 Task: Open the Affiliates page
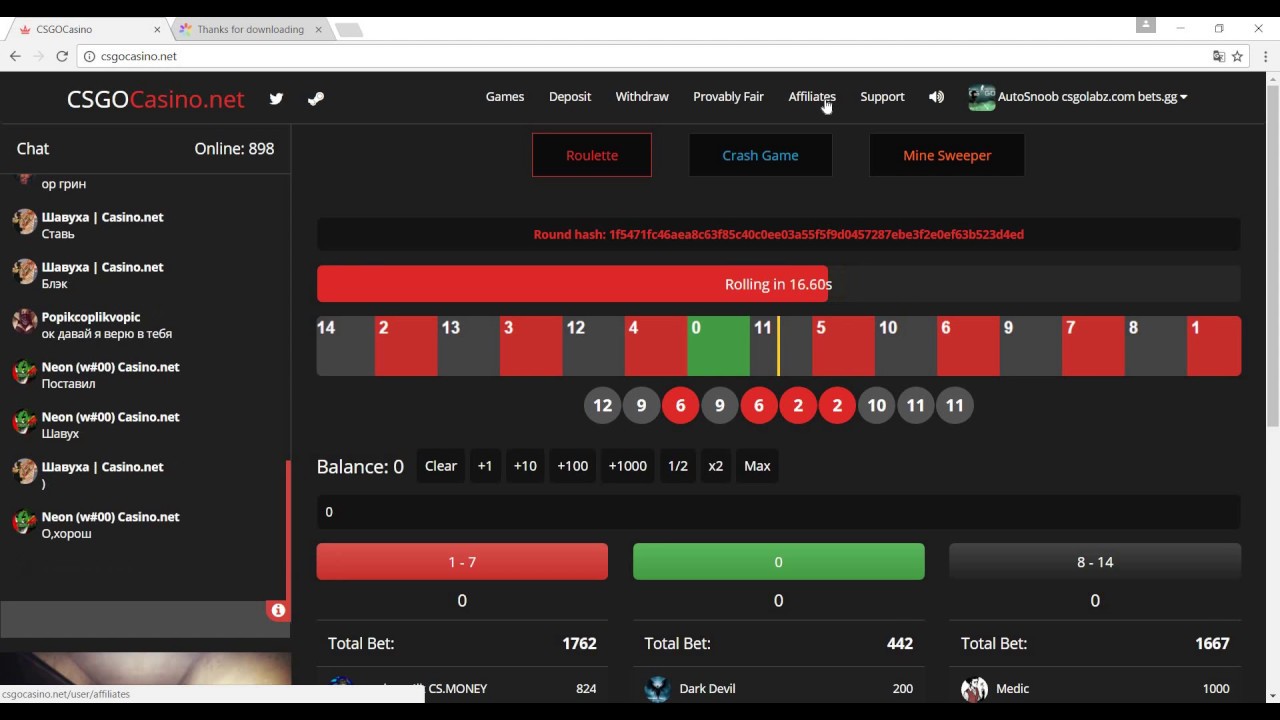tap(812, 97)
